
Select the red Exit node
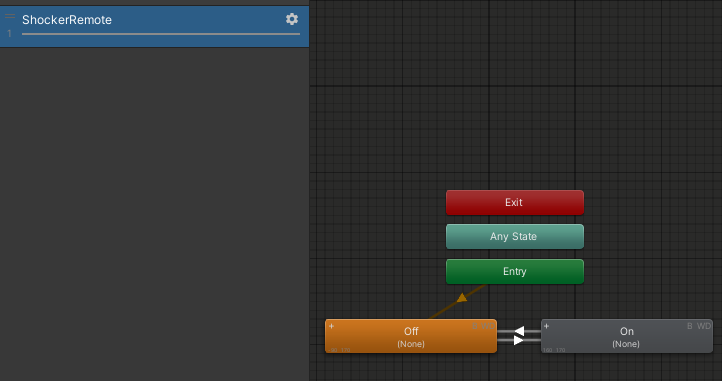click(x=515, y=202)
